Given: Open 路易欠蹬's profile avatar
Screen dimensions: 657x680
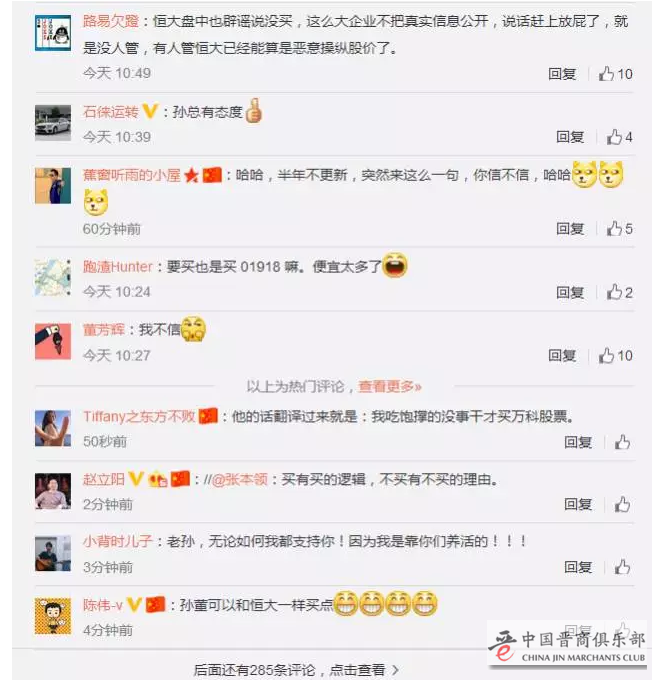Looking at the screenshot, I should 53,33.
